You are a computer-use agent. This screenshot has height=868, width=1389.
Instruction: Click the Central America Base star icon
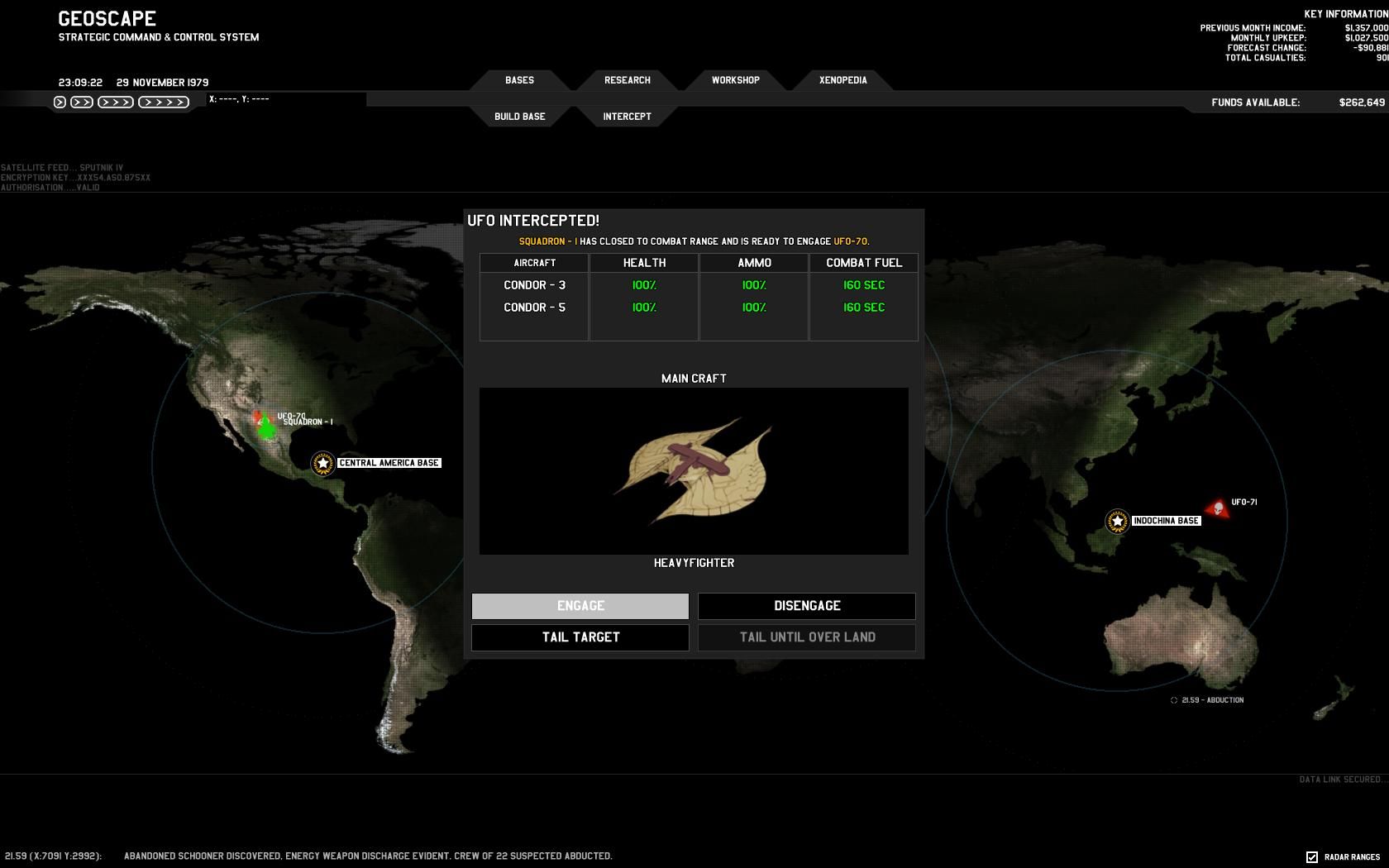(322, 464)
